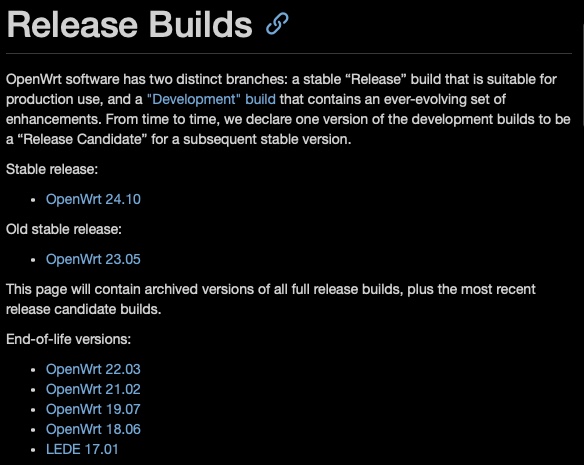Click the bullet before OpenWrt 23.05
584x465 pixels.
point(33,260)
